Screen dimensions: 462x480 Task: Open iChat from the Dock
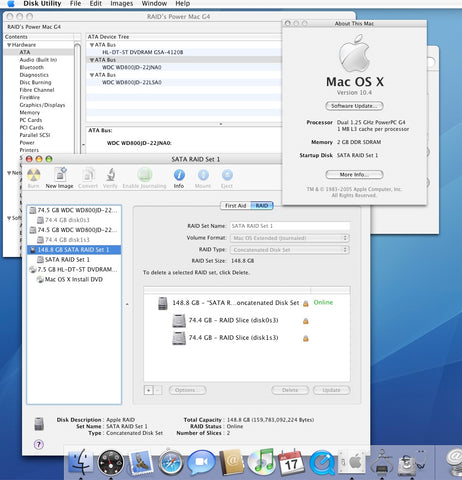(201, 462)
